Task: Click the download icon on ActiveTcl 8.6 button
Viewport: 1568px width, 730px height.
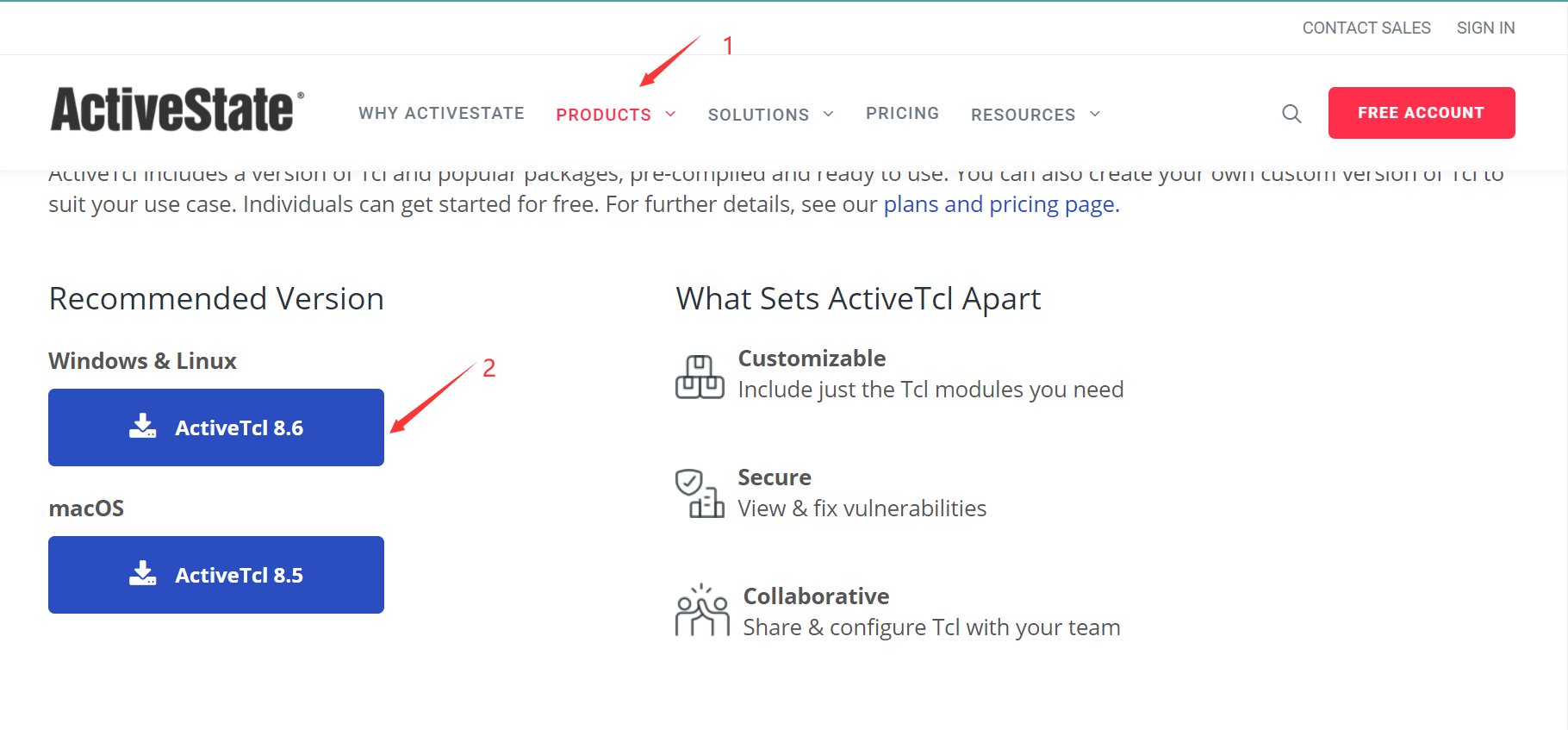Action: pos(142,427)
